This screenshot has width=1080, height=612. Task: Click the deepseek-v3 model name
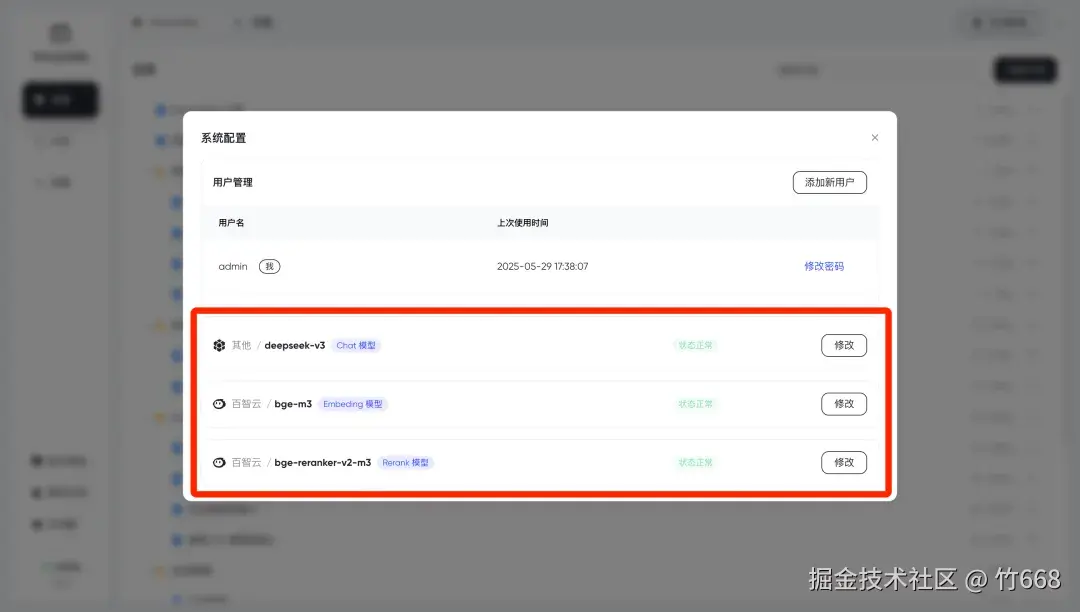[295, 346]
